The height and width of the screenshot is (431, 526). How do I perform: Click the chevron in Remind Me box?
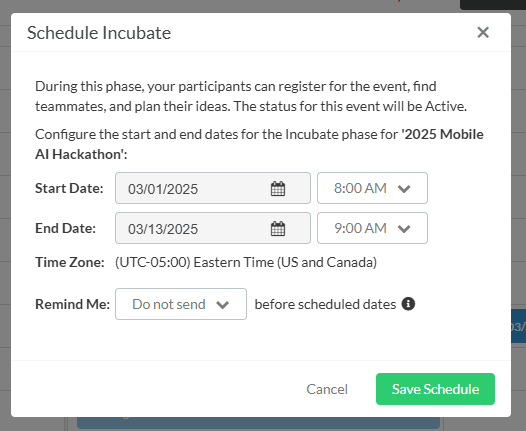tap(222, 305)
